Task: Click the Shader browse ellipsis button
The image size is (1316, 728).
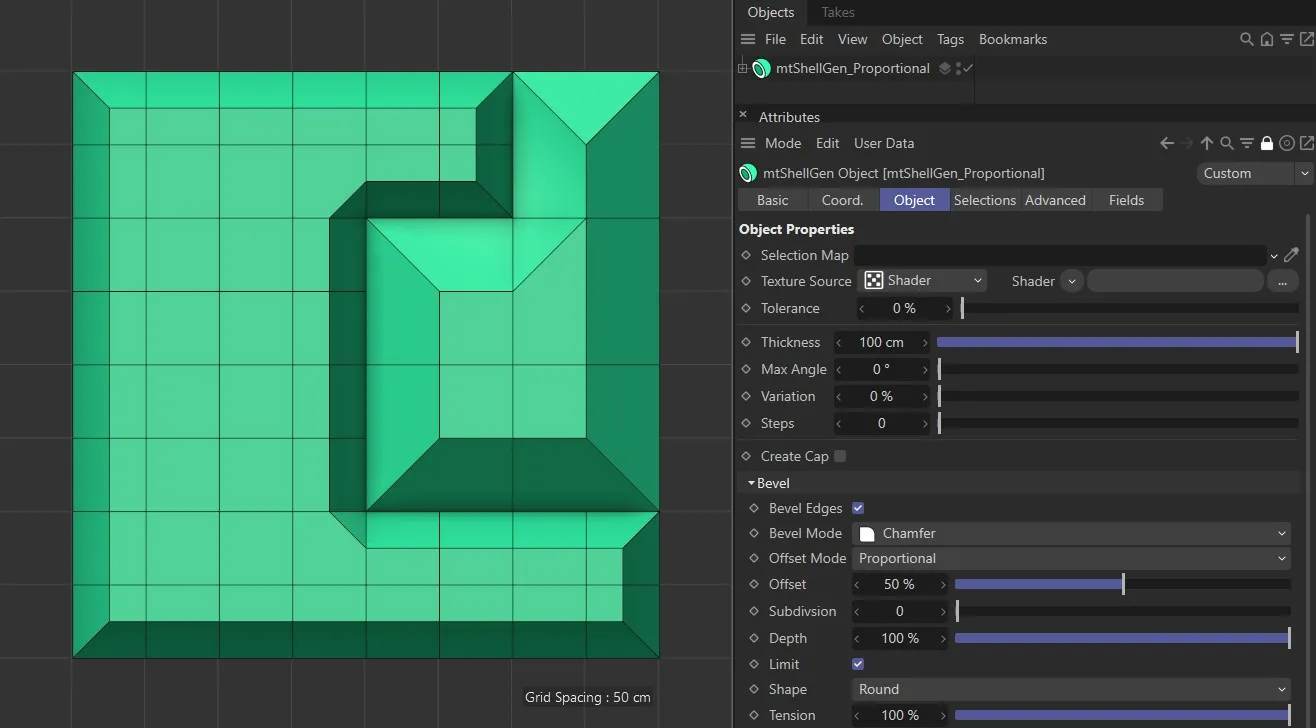Action: (x=1282, y=281)
